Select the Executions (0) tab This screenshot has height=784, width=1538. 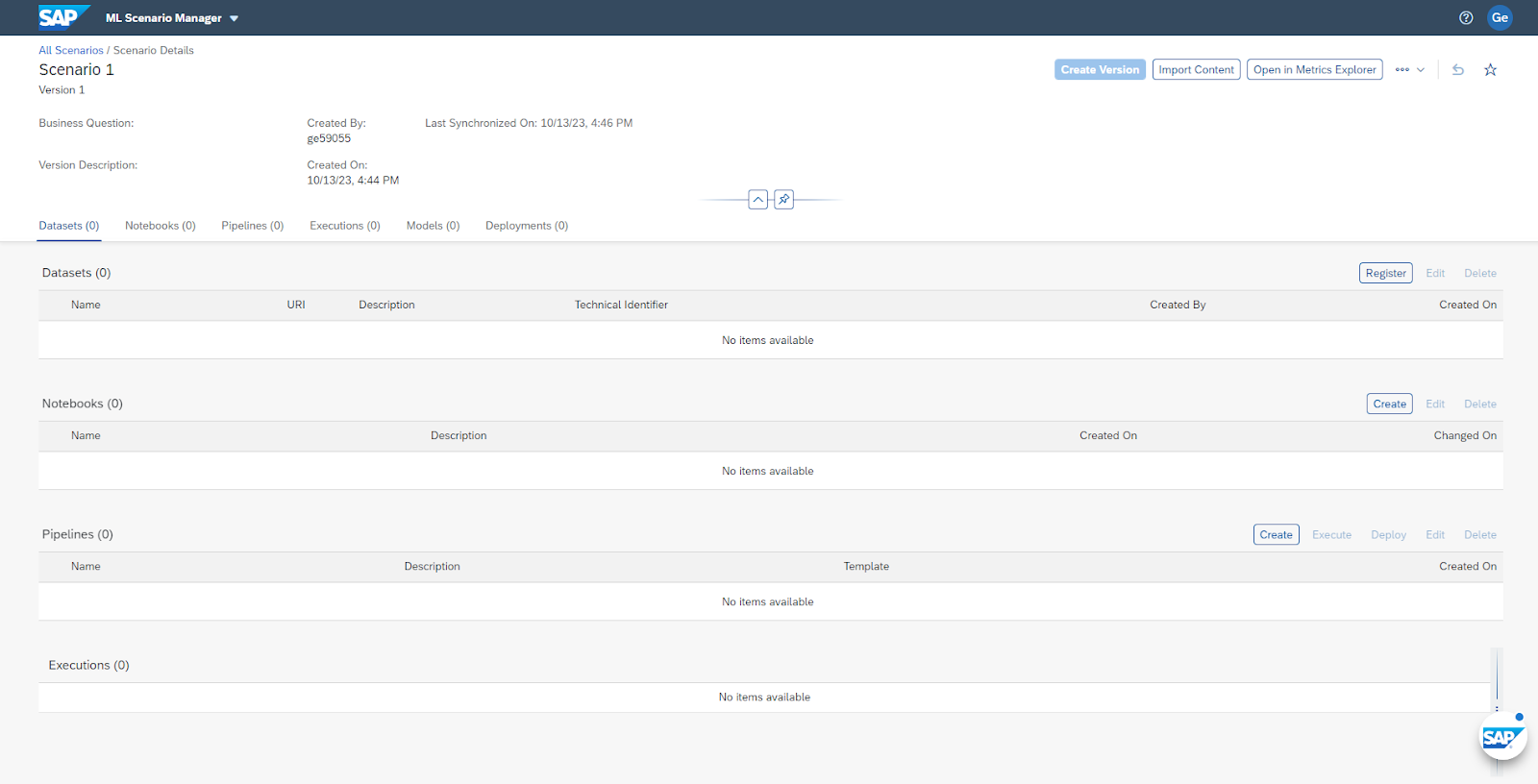pos(344,226)
